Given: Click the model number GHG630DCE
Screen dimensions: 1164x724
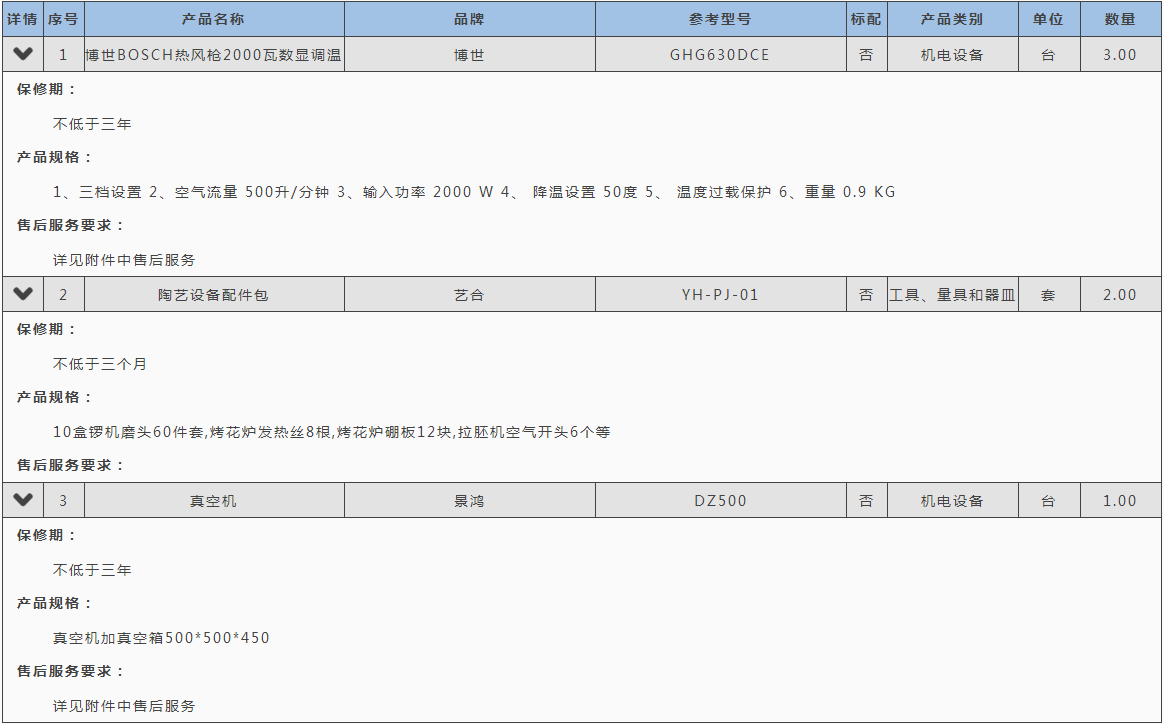Looking at the screenshot, I should pos(720,55).
